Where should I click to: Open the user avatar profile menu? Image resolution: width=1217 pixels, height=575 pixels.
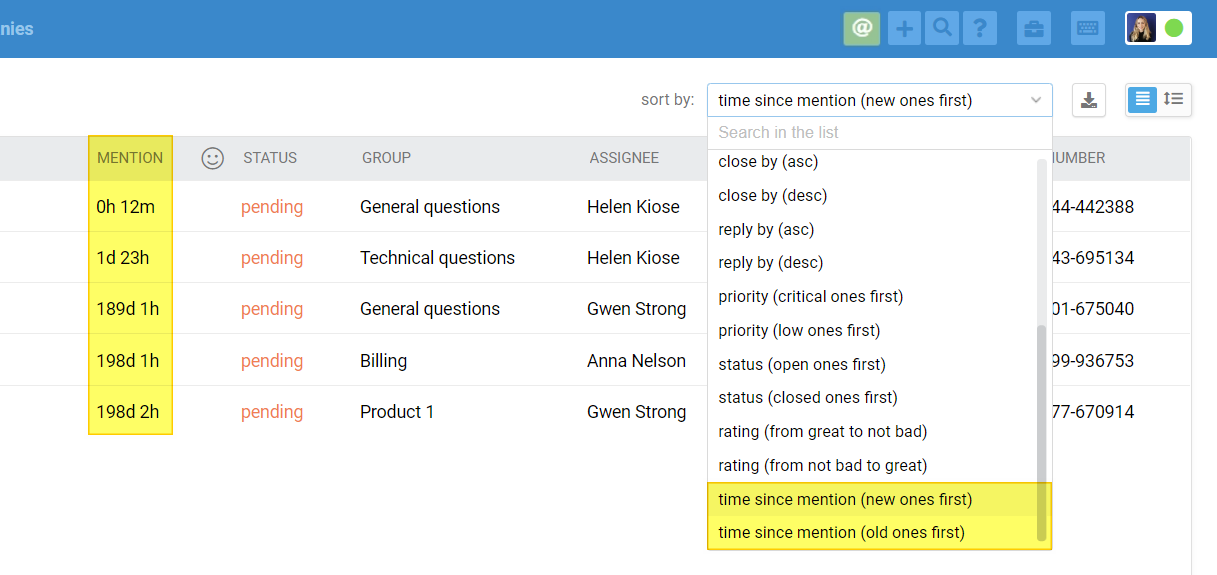click(1142, 29)
